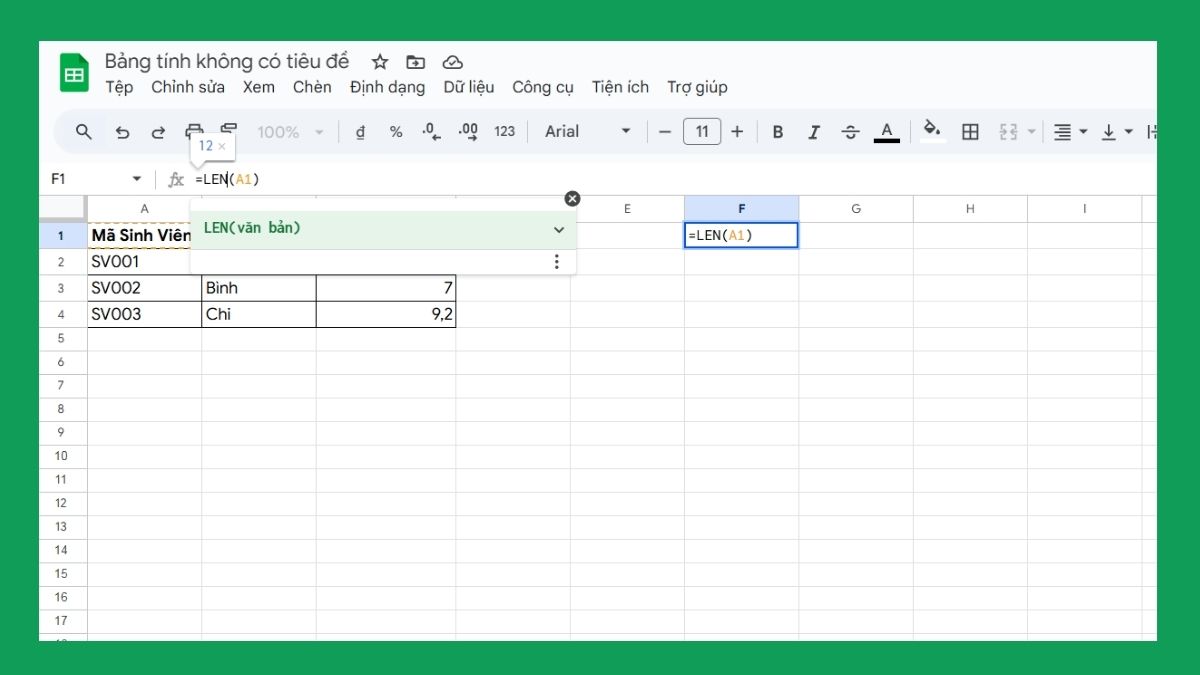Select column A header
Screen dimensions: 1200x675
tap(144, 208)
